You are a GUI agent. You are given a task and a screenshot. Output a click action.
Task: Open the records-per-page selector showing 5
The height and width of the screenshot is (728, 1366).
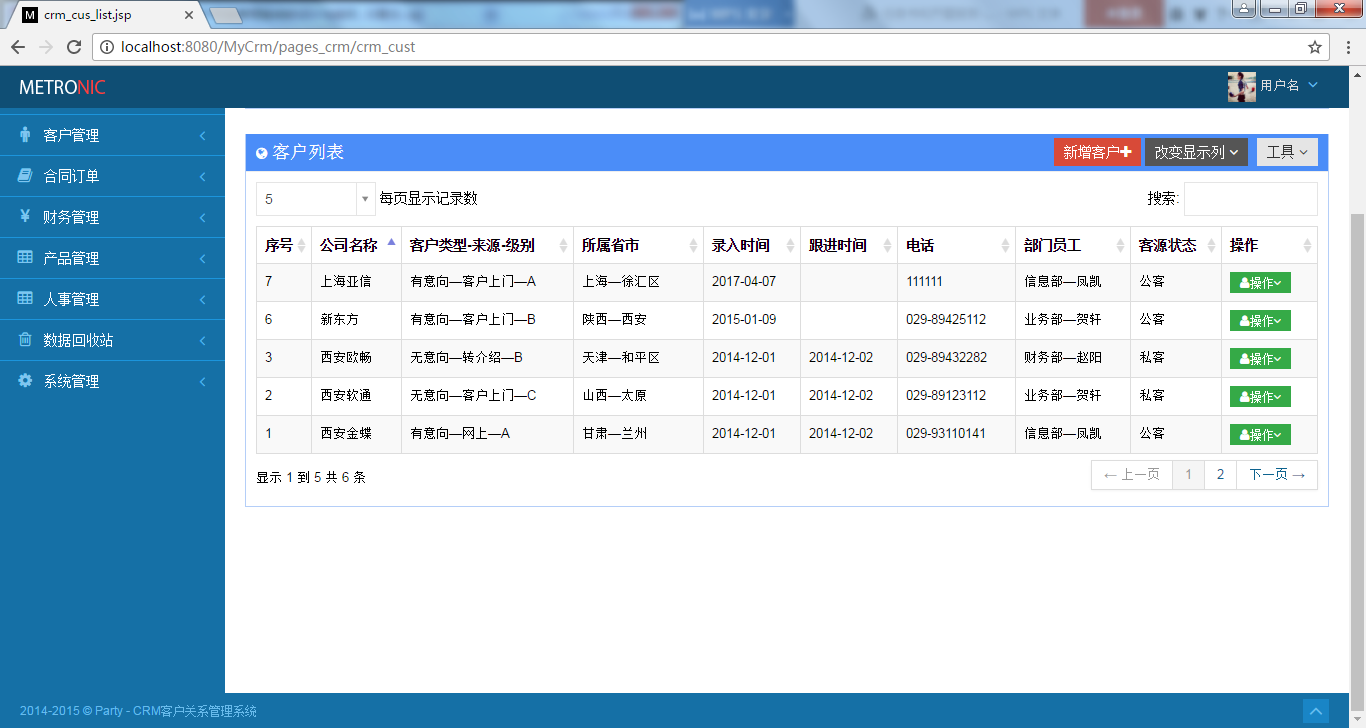[315, 198]
